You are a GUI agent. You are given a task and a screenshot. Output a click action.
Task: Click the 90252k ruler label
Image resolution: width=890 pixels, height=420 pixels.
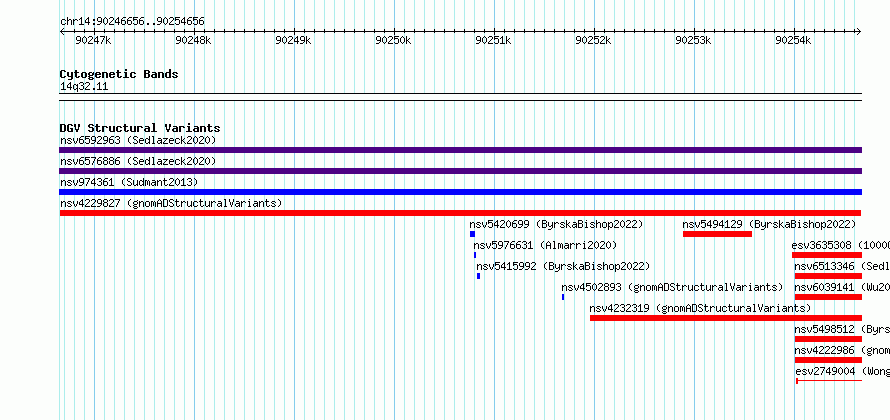(593, 40)
